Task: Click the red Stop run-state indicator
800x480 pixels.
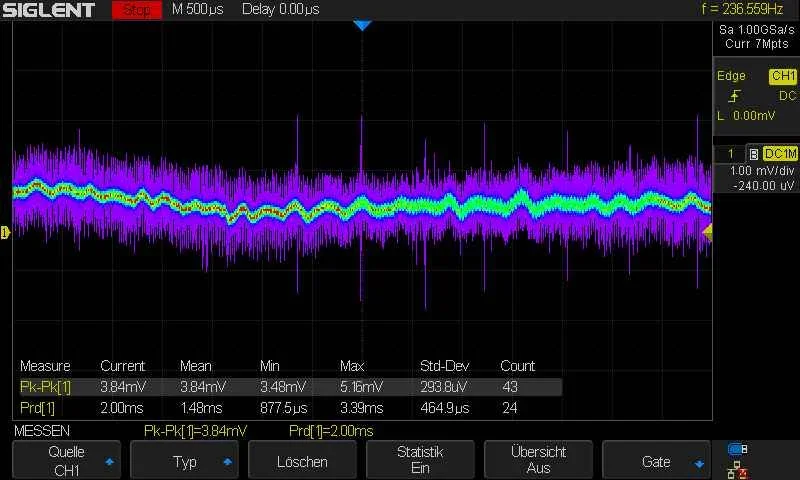Action: click(137, 10)
